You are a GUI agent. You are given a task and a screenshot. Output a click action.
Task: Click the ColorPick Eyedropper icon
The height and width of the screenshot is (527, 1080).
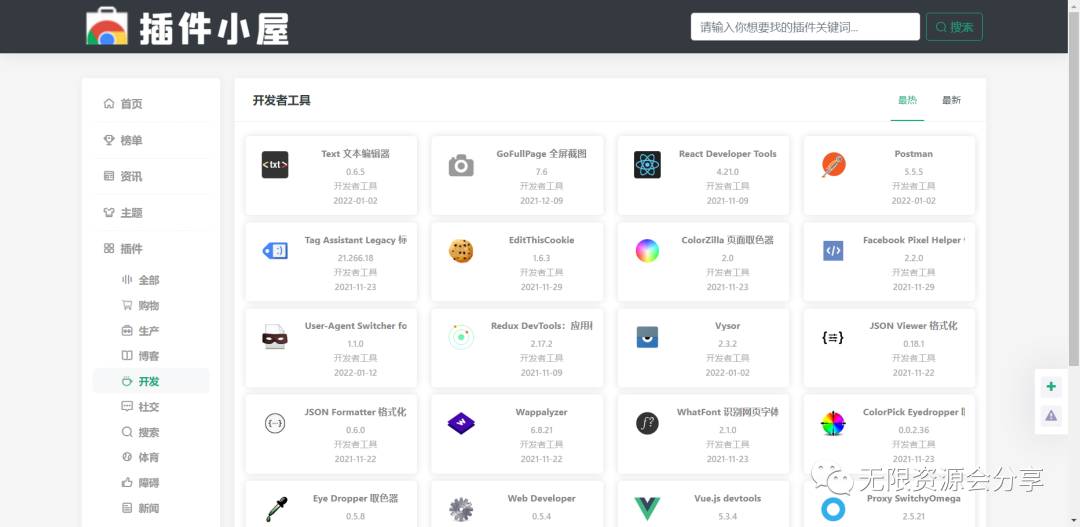833,423
